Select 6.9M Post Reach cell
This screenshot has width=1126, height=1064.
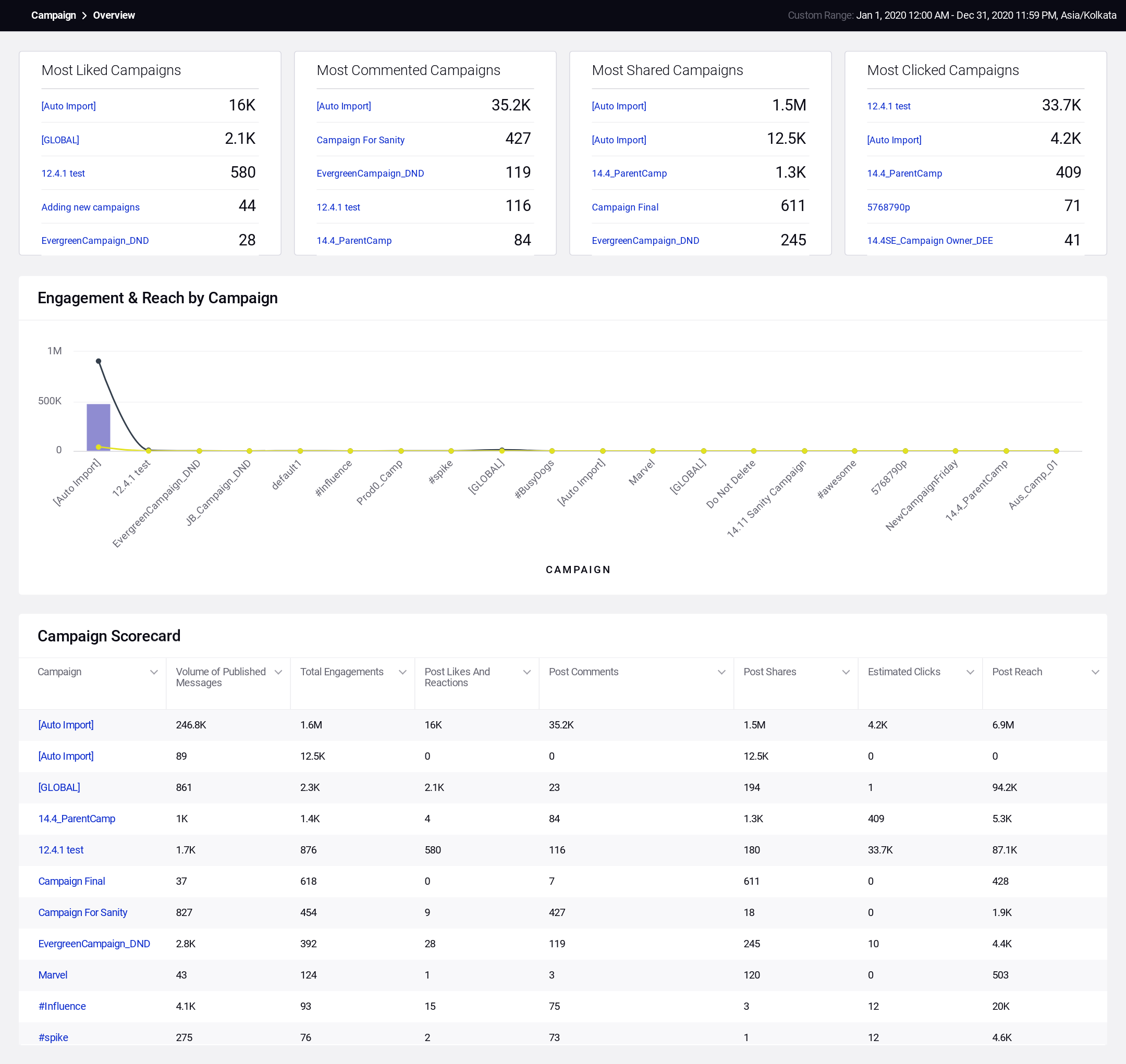tap(1003, 725)
